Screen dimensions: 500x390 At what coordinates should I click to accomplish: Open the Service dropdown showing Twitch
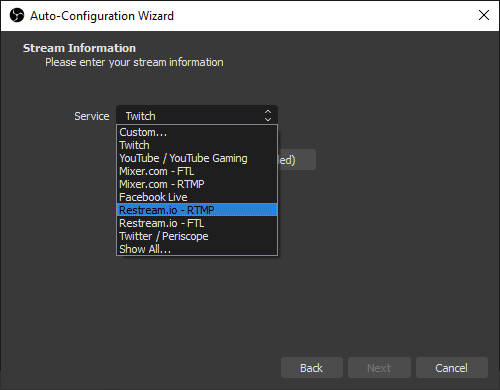pos(197,115)
